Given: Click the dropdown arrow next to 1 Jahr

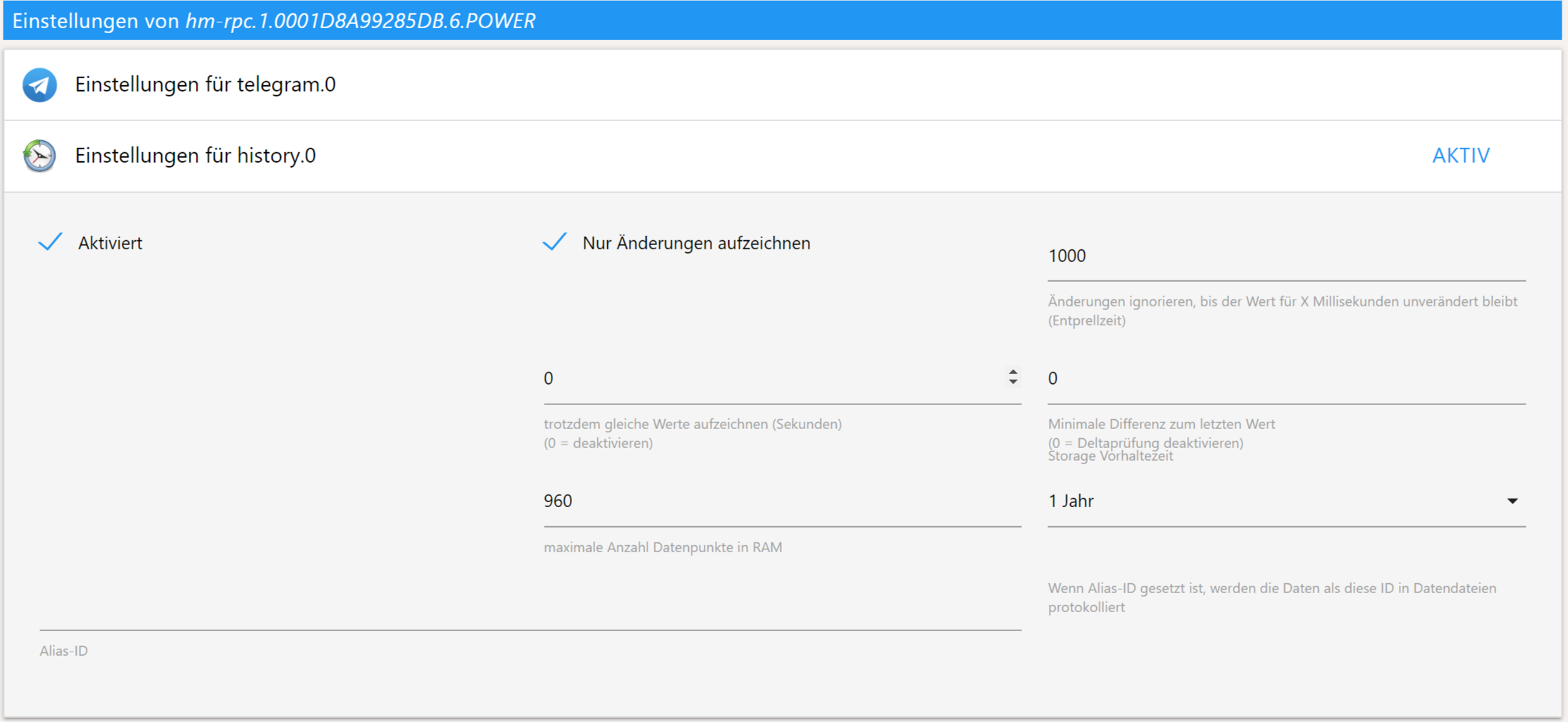Looking at the screenshot, I should tap(1512, 502).
